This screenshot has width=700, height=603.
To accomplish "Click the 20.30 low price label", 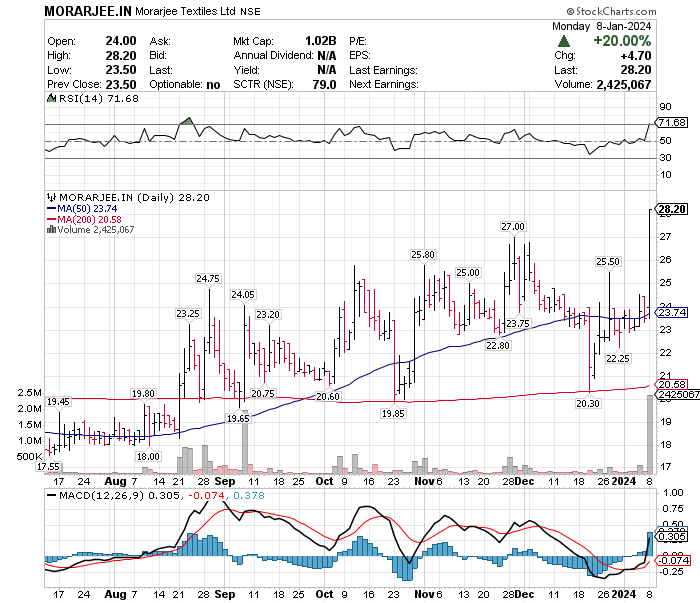I will pos(588,403).
